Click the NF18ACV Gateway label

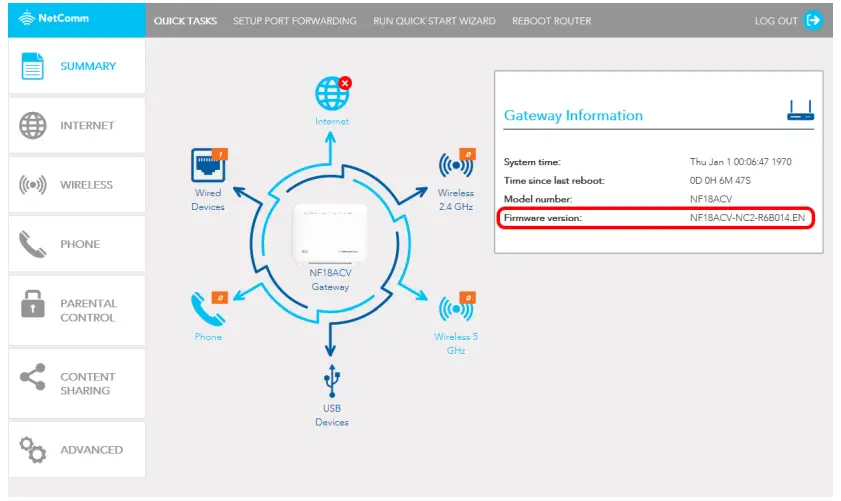coord(330,279)
